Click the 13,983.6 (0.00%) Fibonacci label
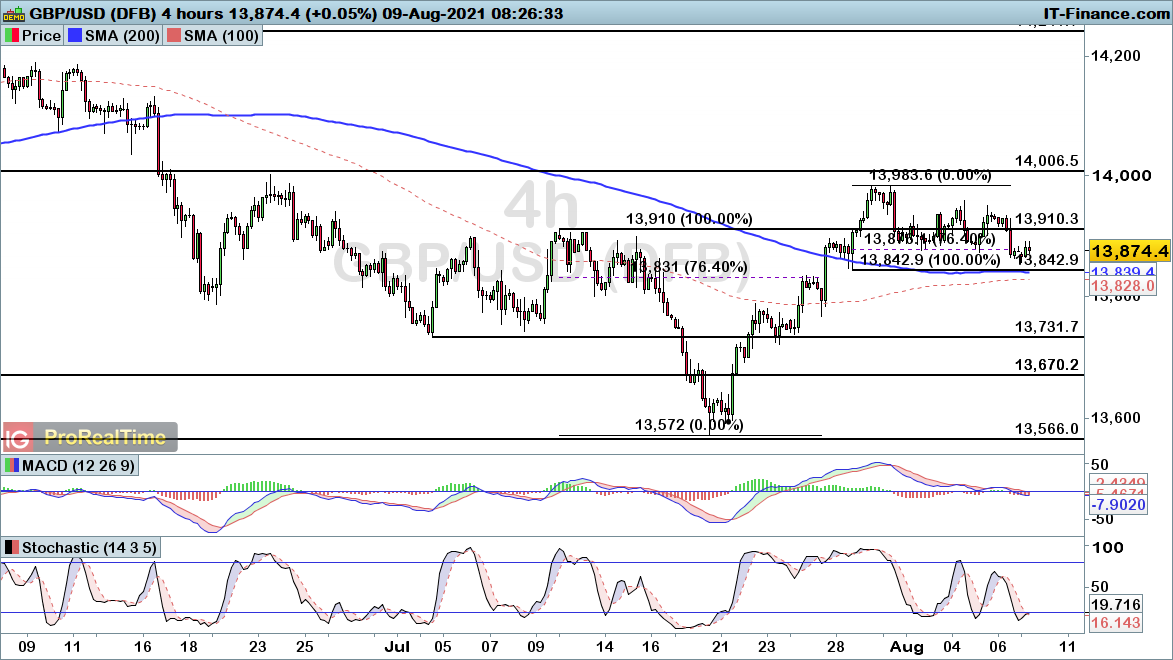 931,175
